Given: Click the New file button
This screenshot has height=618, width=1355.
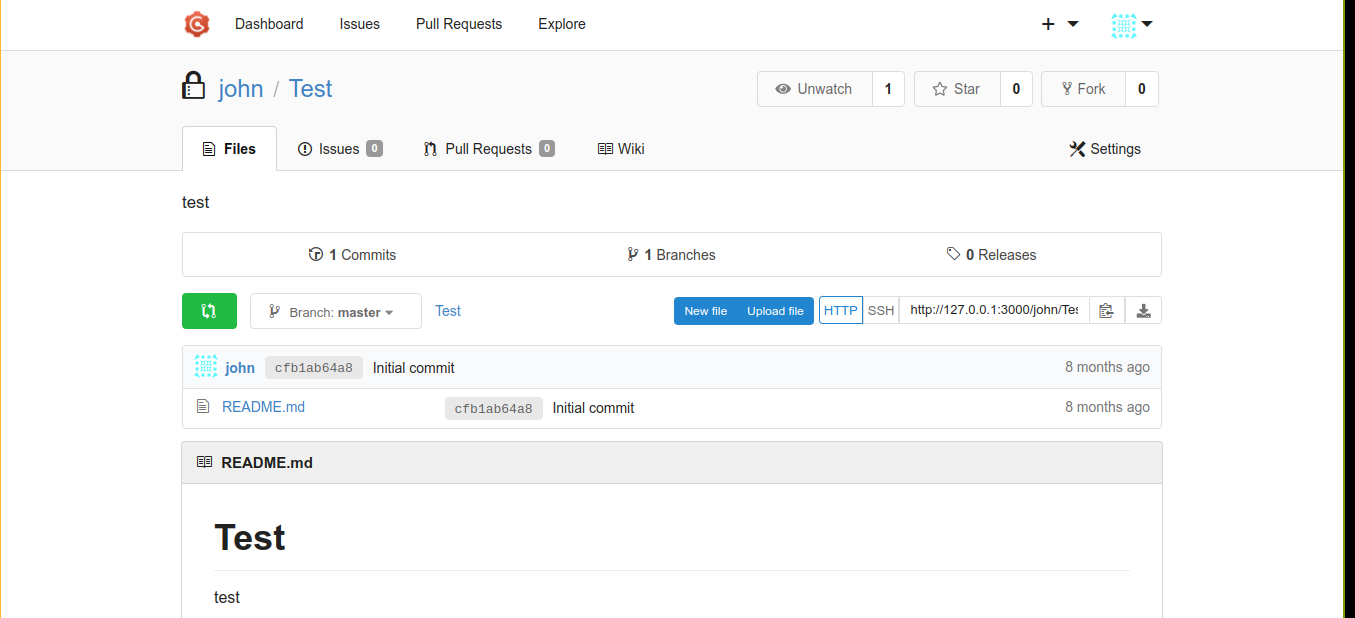Looking at the screenshot, I should (705, 311).
